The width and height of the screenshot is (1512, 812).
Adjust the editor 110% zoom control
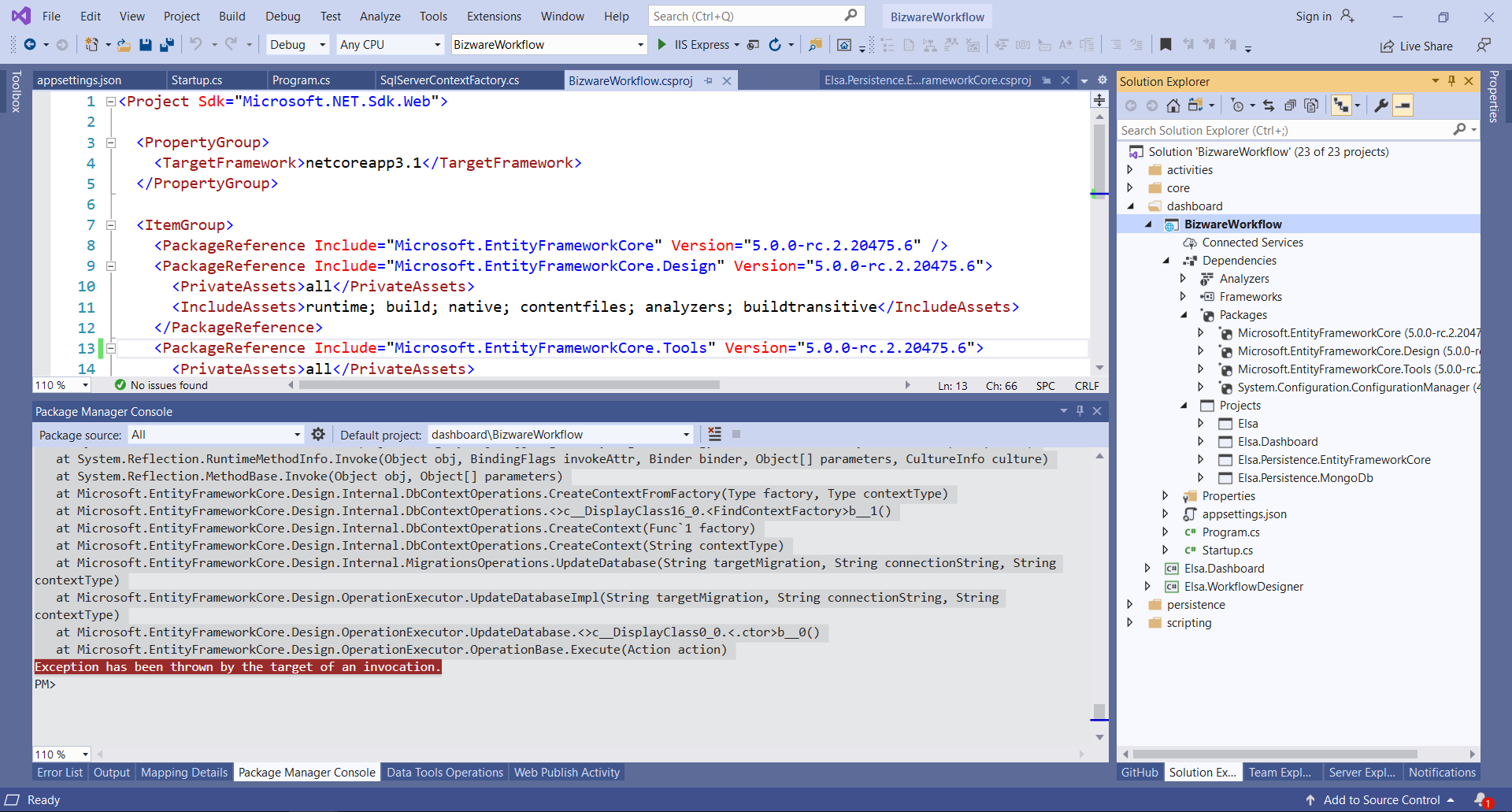61,384
